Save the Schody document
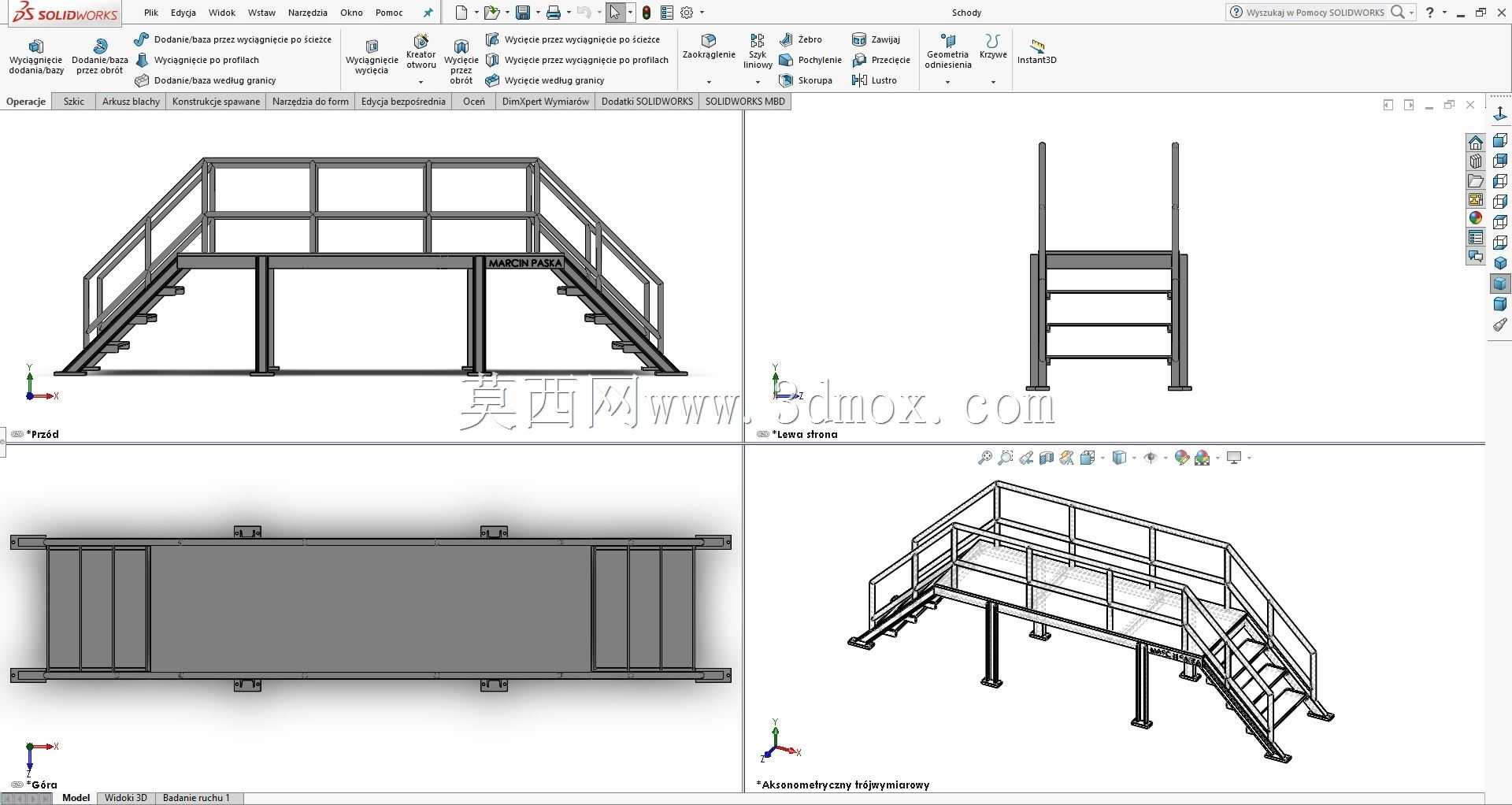 (522, 13)
